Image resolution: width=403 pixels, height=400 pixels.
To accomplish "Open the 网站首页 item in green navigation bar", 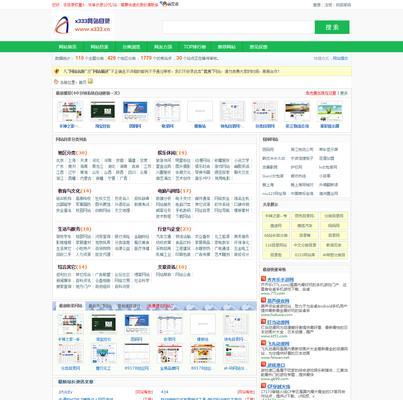I will [x=68, y=47].
